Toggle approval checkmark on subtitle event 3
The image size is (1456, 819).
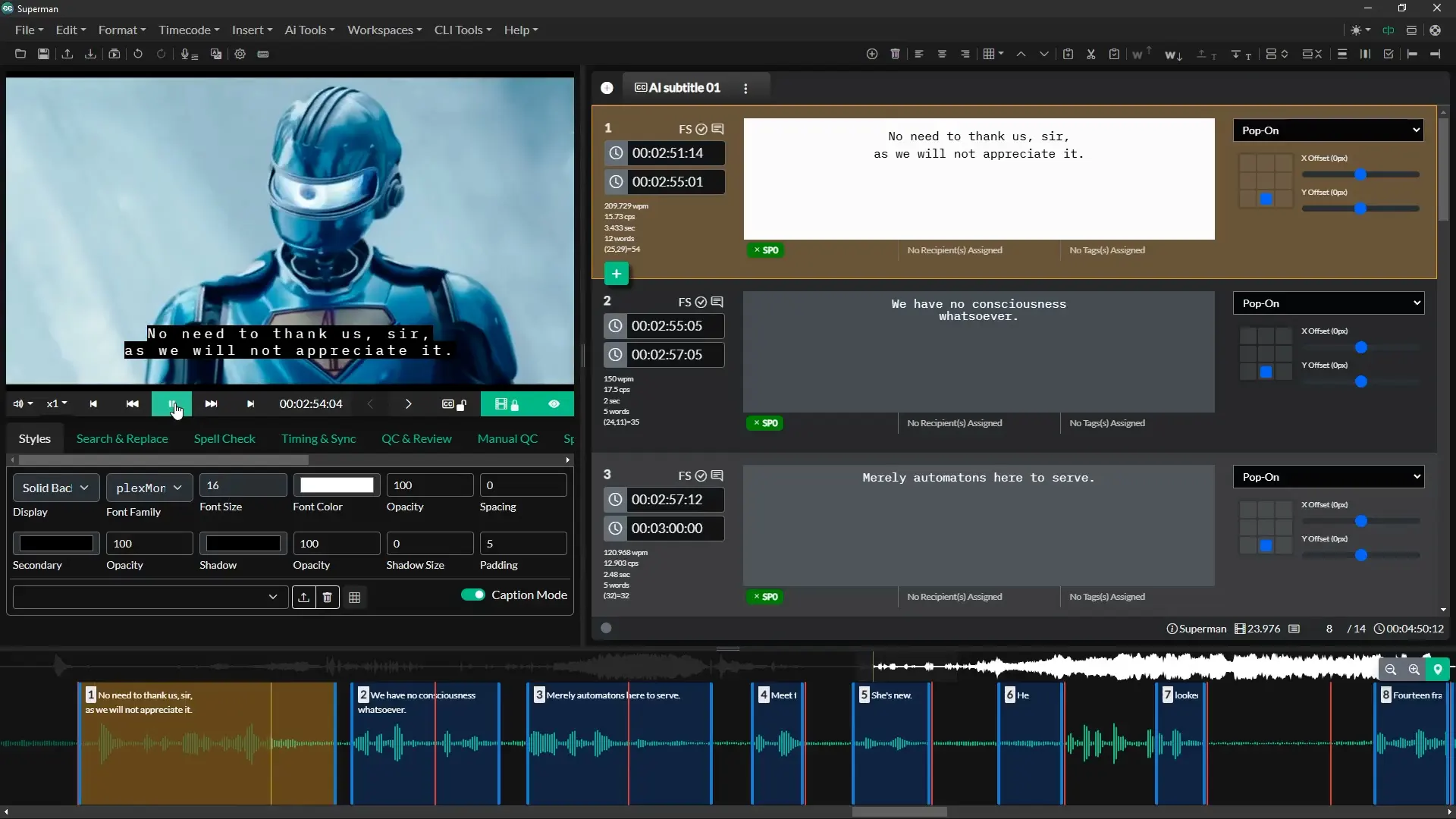(701, 475)
